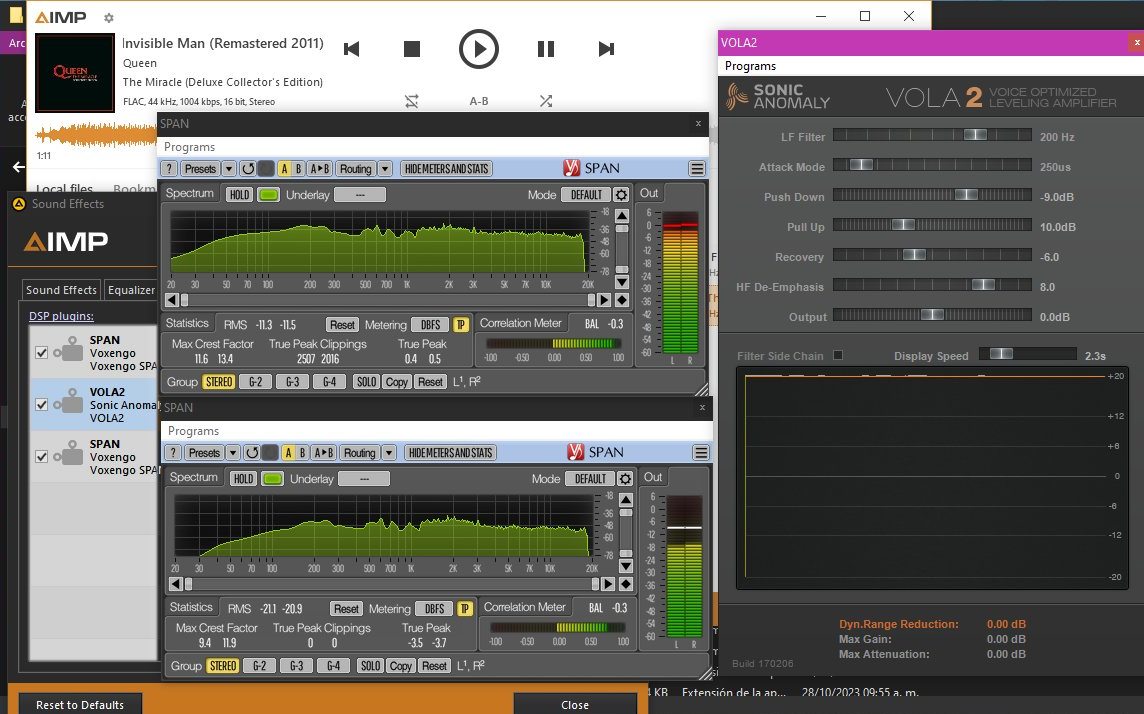This screenshot has height=714, width=1144.
Task: Open DSP plugins link
Action: click(61, 316)
